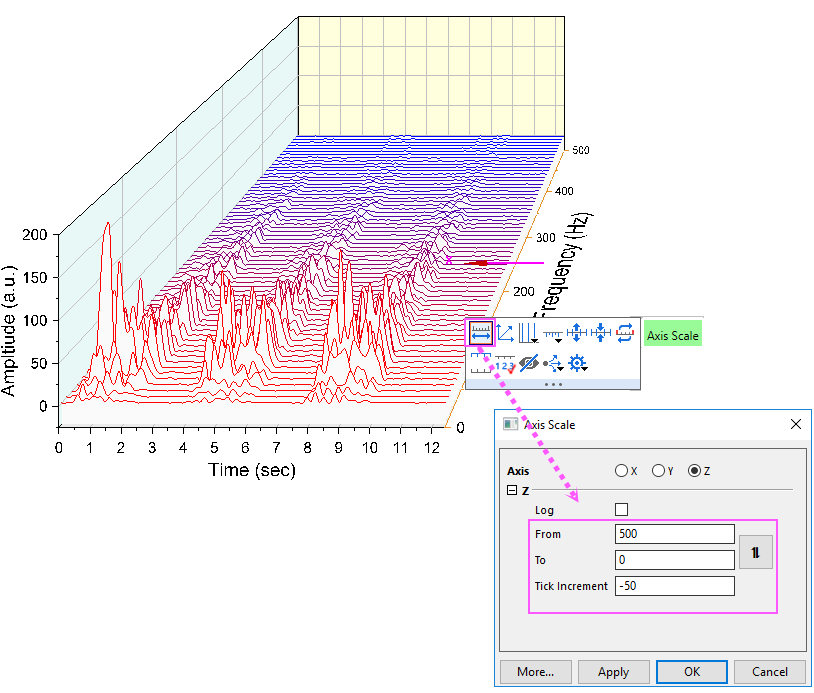Open the blue gear settings dropdown

(577, 363)
